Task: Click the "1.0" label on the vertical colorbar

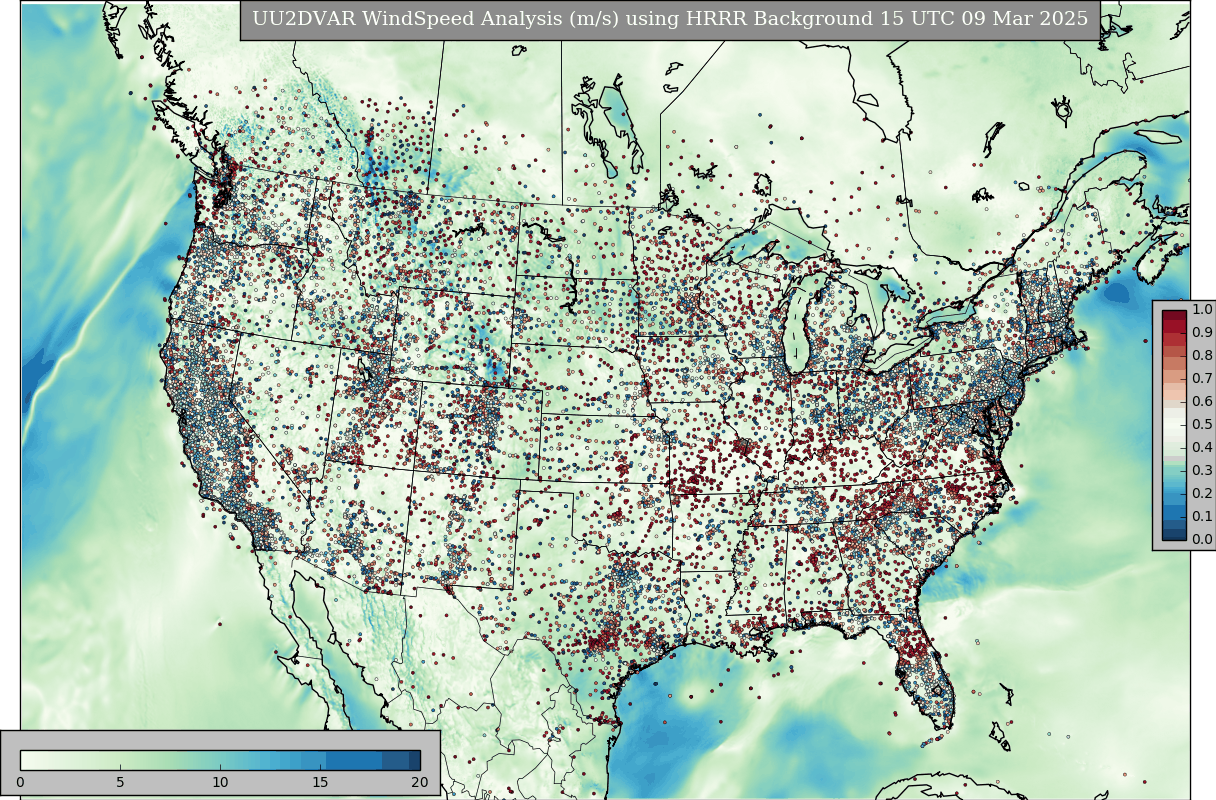Action: (1202, 310)
